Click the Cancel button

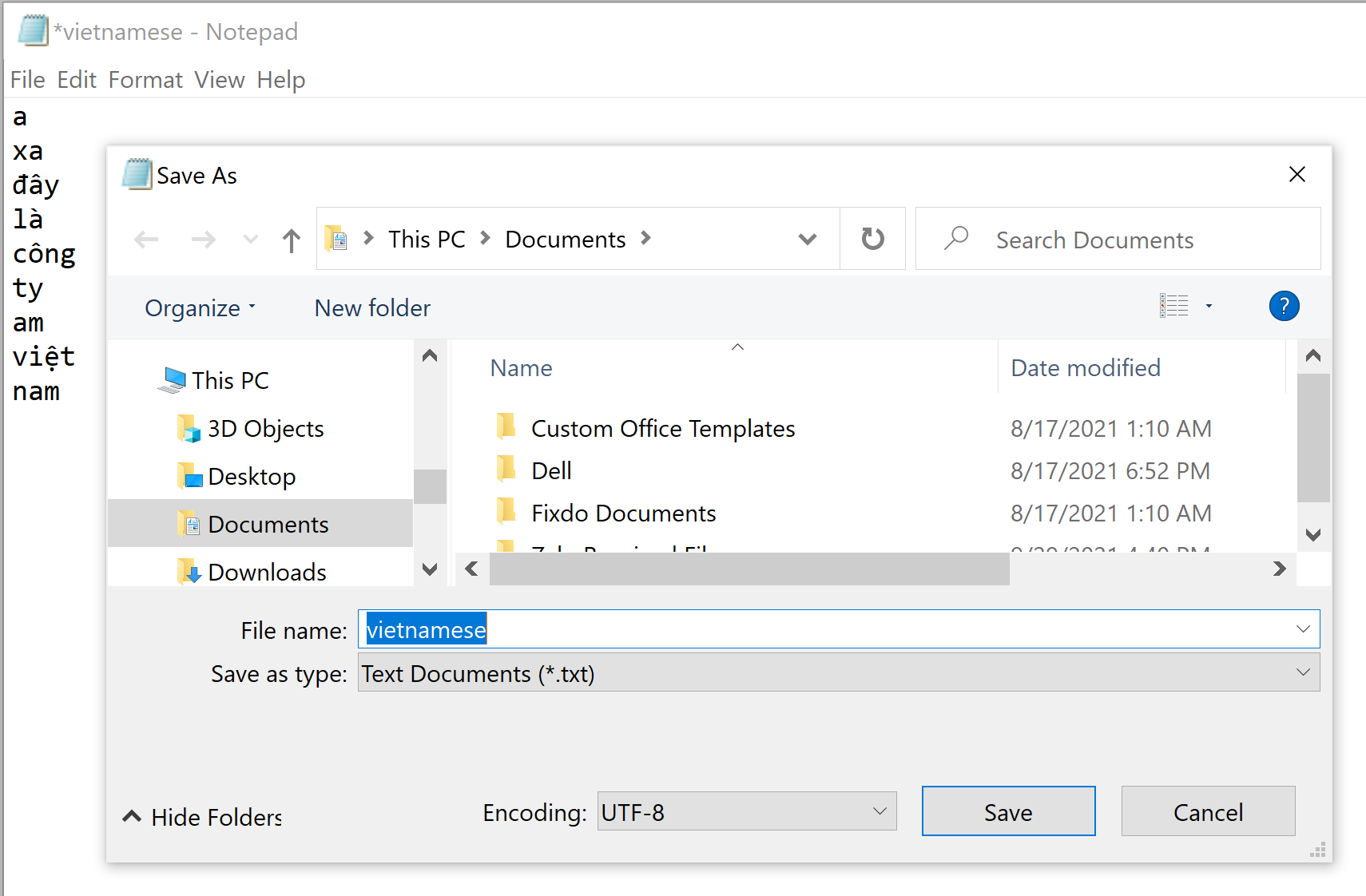[1208, 811]
